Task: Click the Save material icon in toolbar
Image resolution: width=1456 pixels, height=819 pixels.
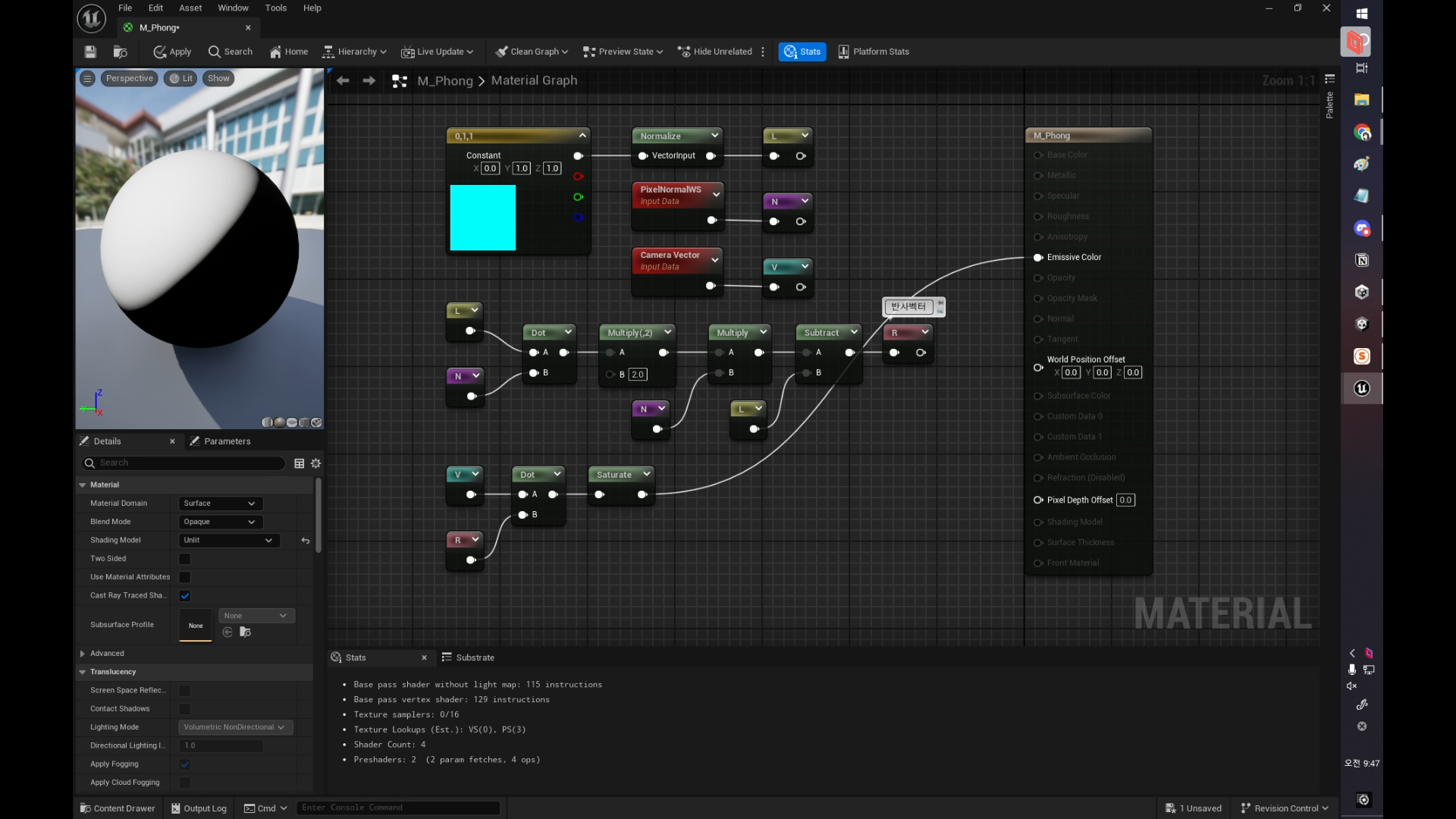Action: (90, 52)
